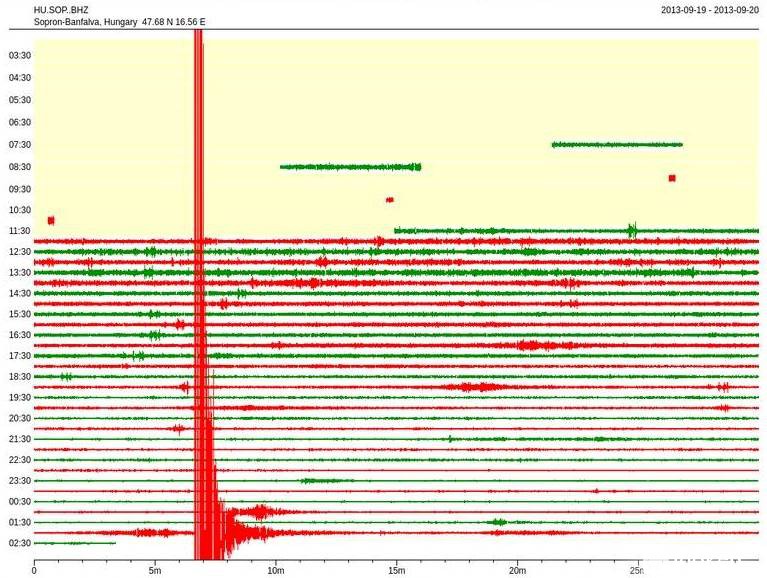767x578 pixels.
Task: Select the 13:30 time label
Action: click(20, 272)
